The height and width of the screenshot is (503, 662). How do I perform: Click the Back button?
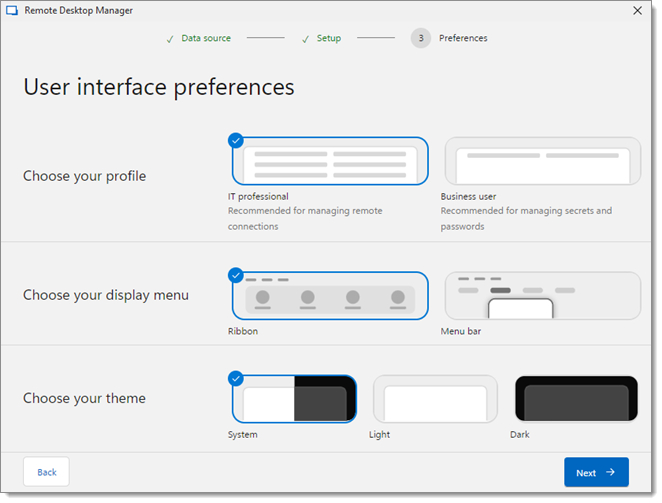click(x=46, y=472)
